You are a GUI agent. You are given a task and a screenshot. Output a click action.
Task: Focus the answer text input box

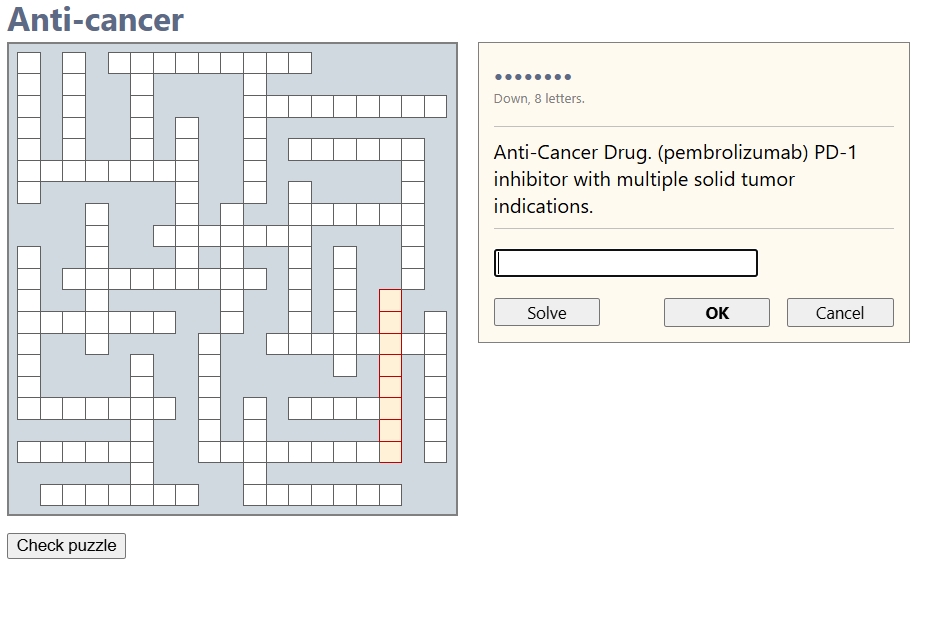pos(626,263)
